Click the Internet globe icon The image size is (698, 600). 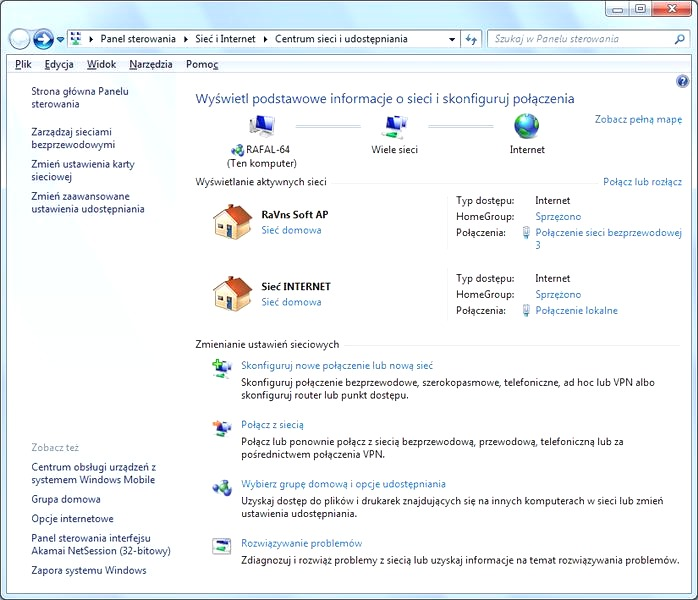click(x=527, y=126)
